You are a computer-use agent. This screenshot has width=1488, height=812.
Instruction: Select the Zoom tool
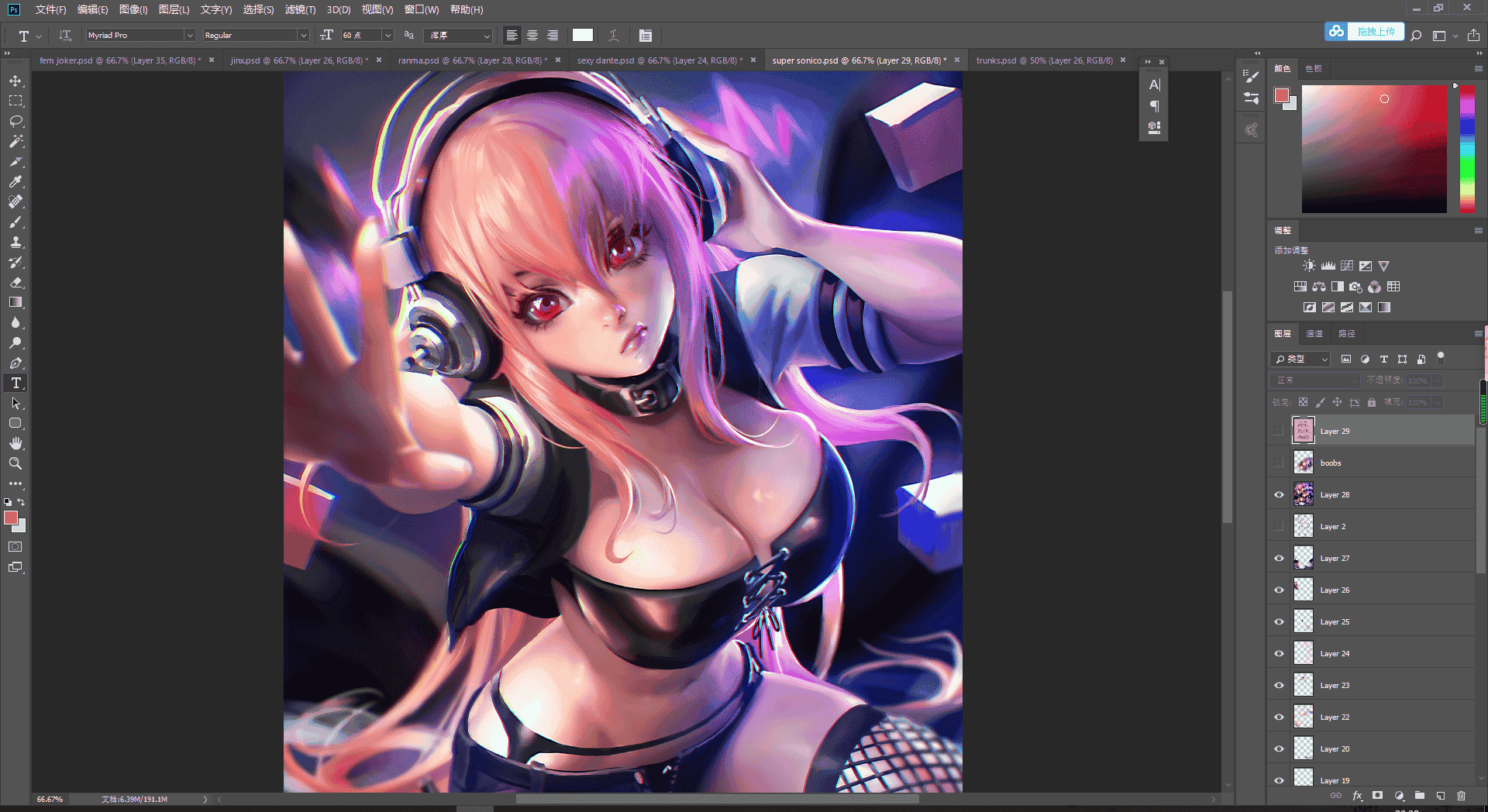pyautogui.click(x=15, y=463)
